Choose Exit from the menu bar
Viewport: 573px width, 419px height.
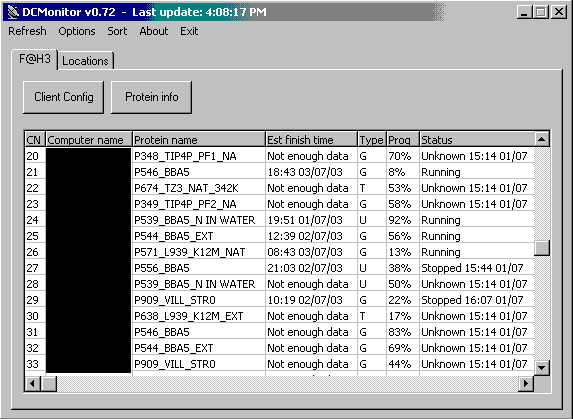(x=189, y=31)
